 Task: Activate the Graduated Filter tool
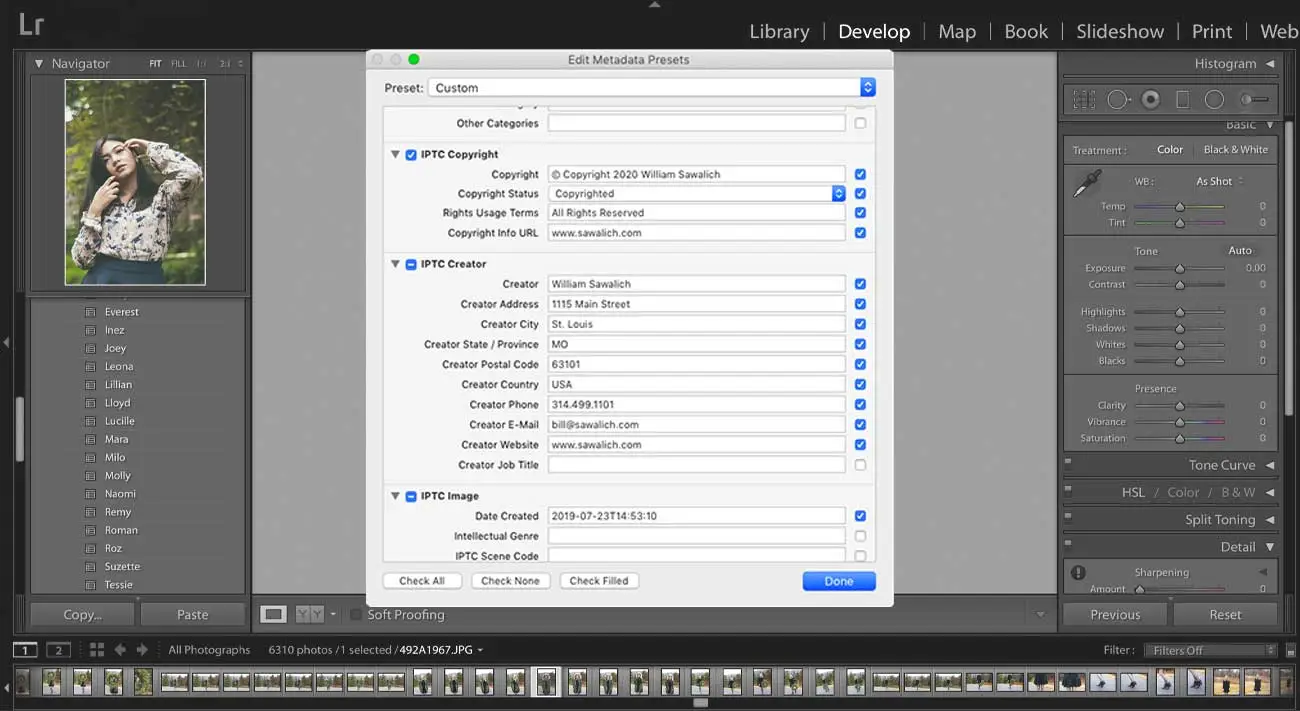coord(1183,99)
